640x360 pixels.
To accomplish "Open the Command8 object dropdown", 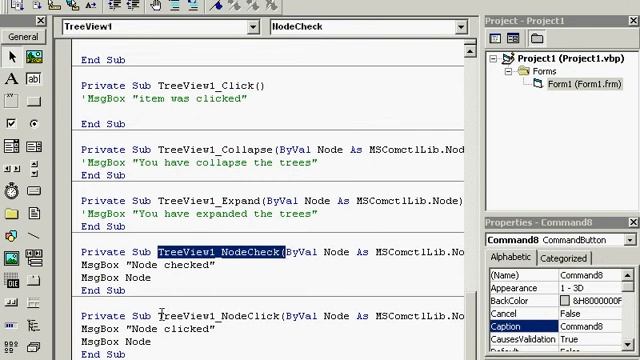I will tap(630, 240).
